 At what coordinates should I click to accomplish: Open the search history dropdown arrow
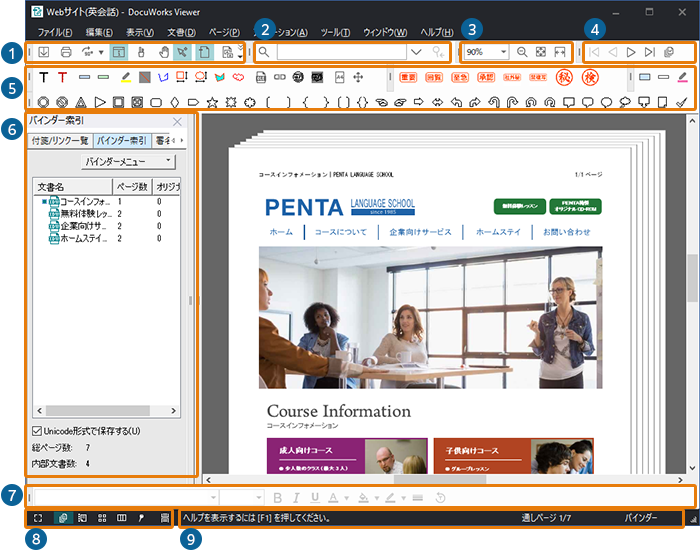pyautogui.click(x=416, y=52)
